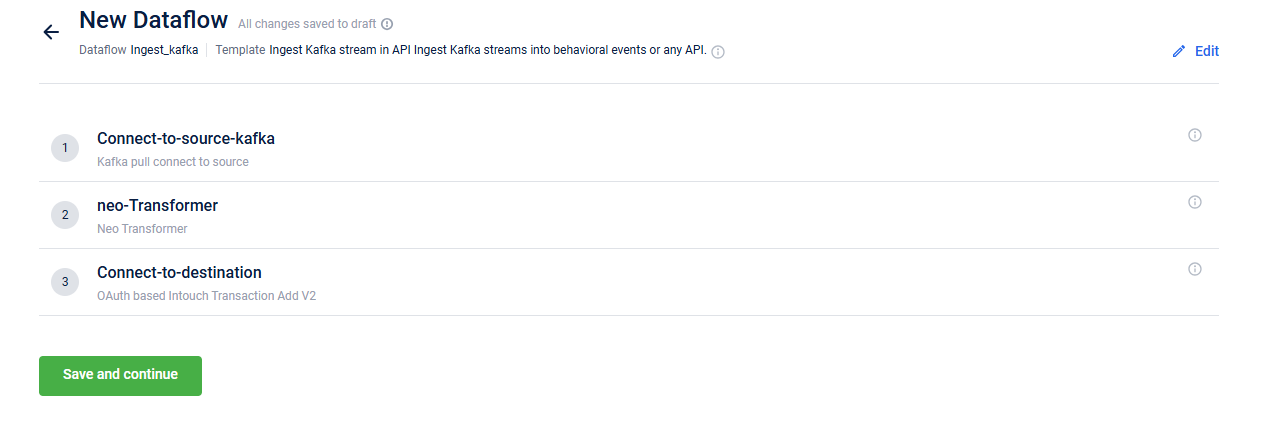Click 'Kafka pull connect to source' subtitle

point(172,161)
